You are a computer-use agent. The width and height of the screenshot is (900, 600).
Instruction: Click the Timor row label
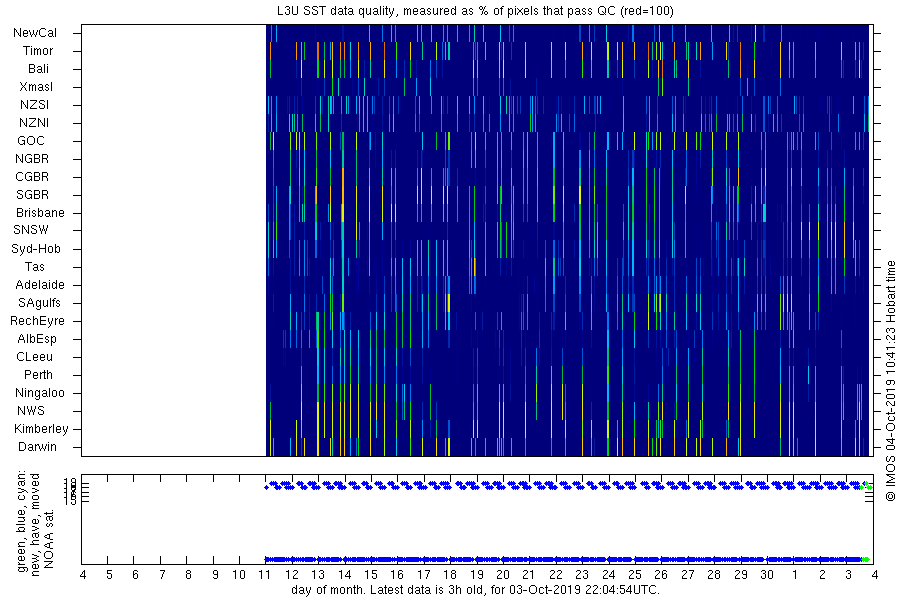[x=38, y=51]
